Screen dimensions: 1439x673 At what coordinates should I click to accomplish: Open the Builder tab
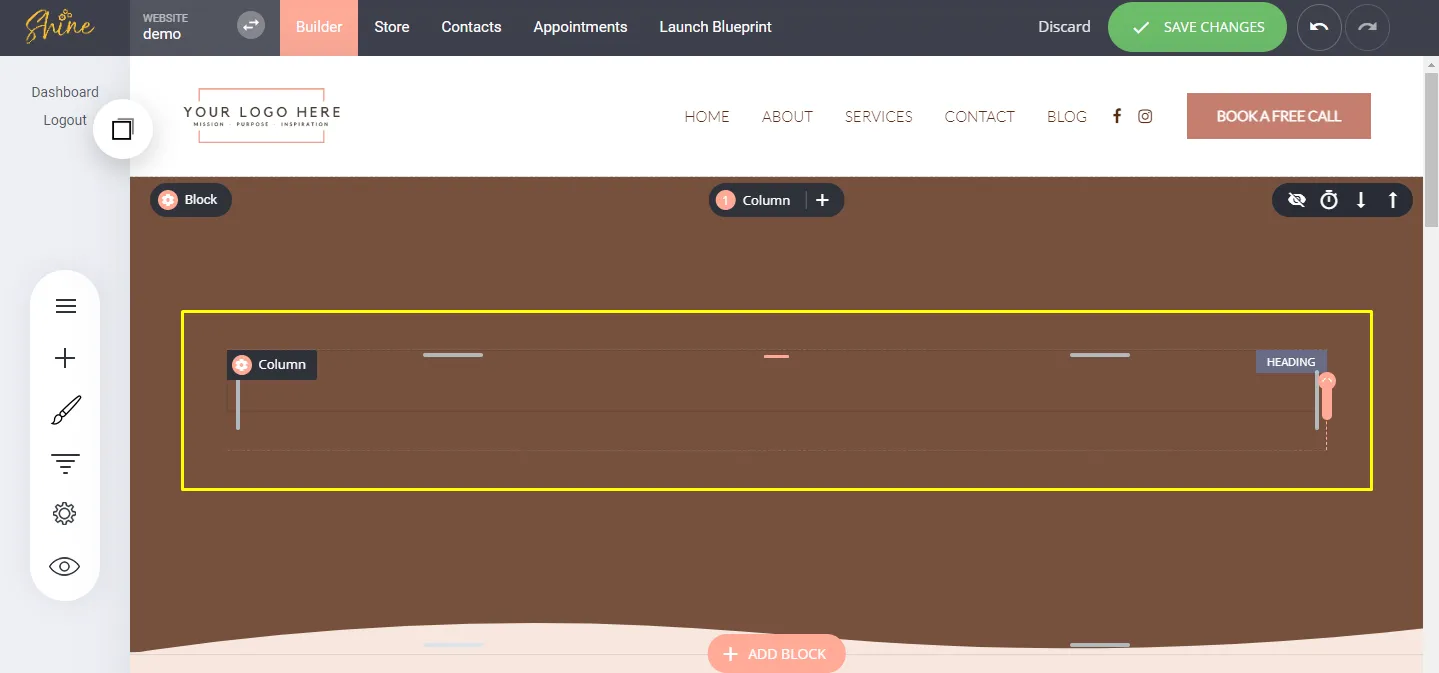[319, 27]
